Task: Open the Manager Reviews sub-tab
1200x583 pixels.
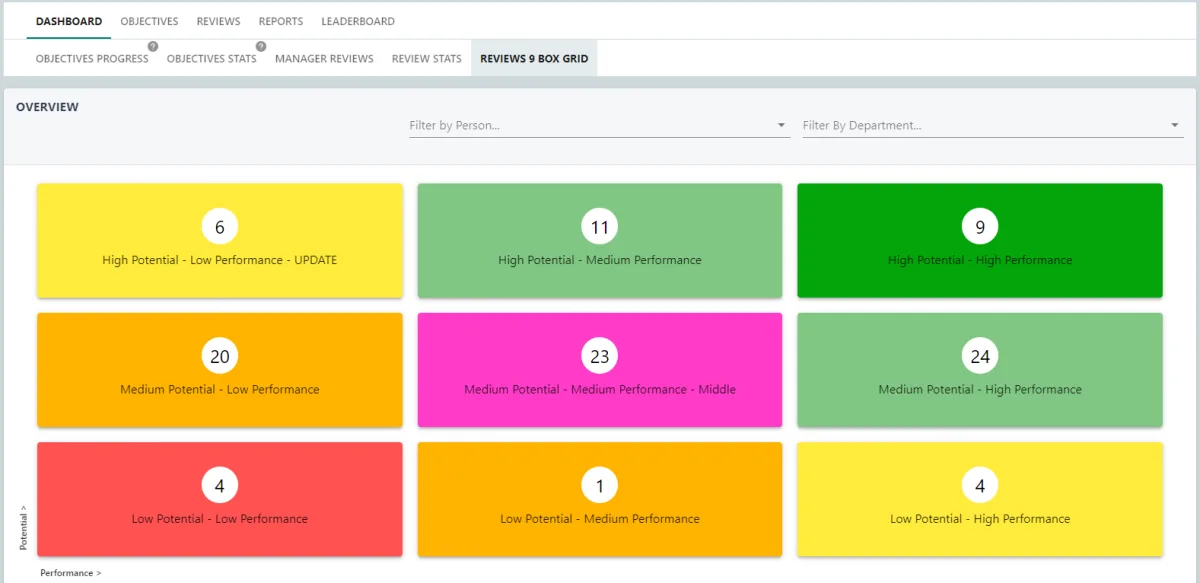Action: click(x=324, y=59)
